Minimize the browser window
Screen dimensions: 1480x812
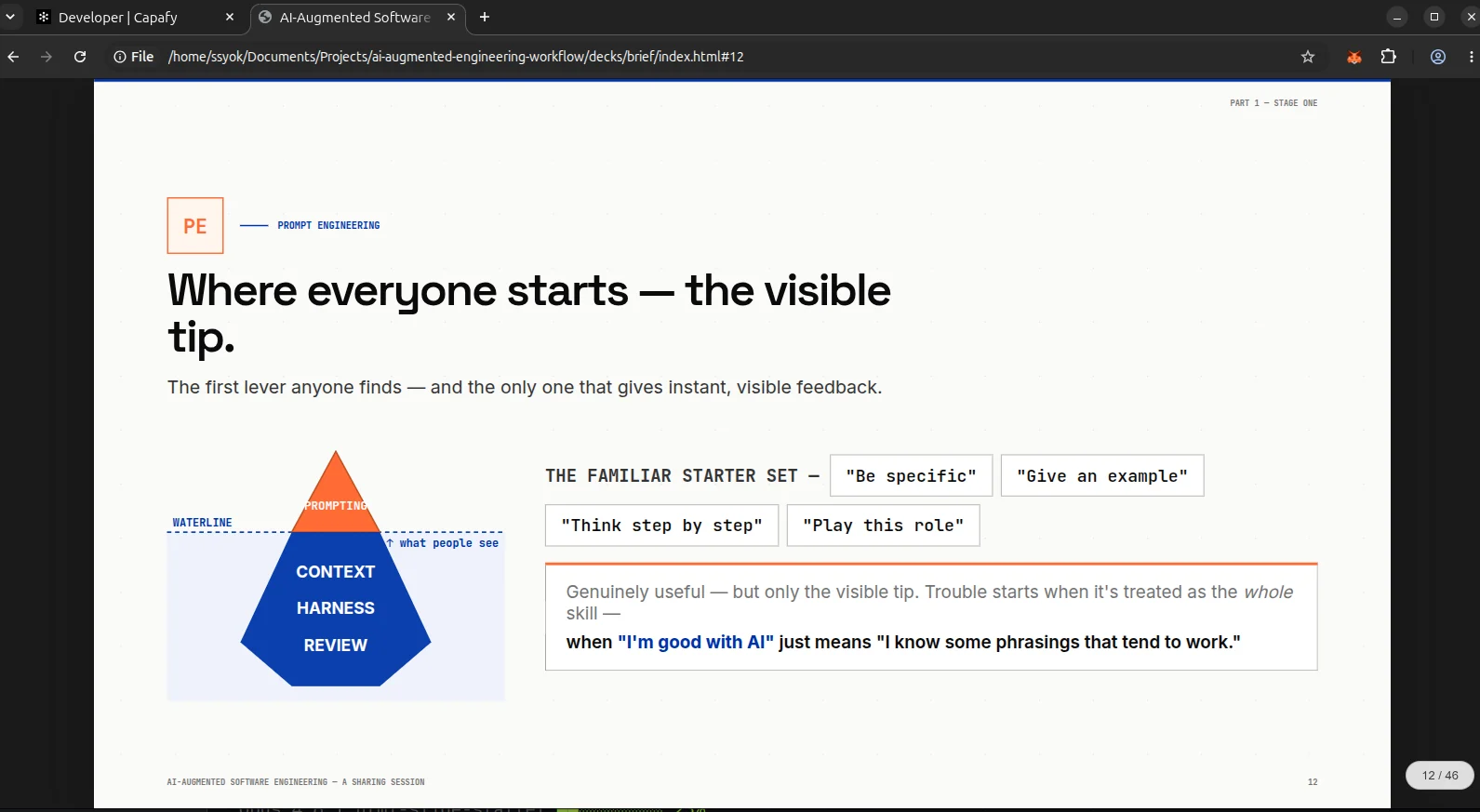click(1397, 17)
